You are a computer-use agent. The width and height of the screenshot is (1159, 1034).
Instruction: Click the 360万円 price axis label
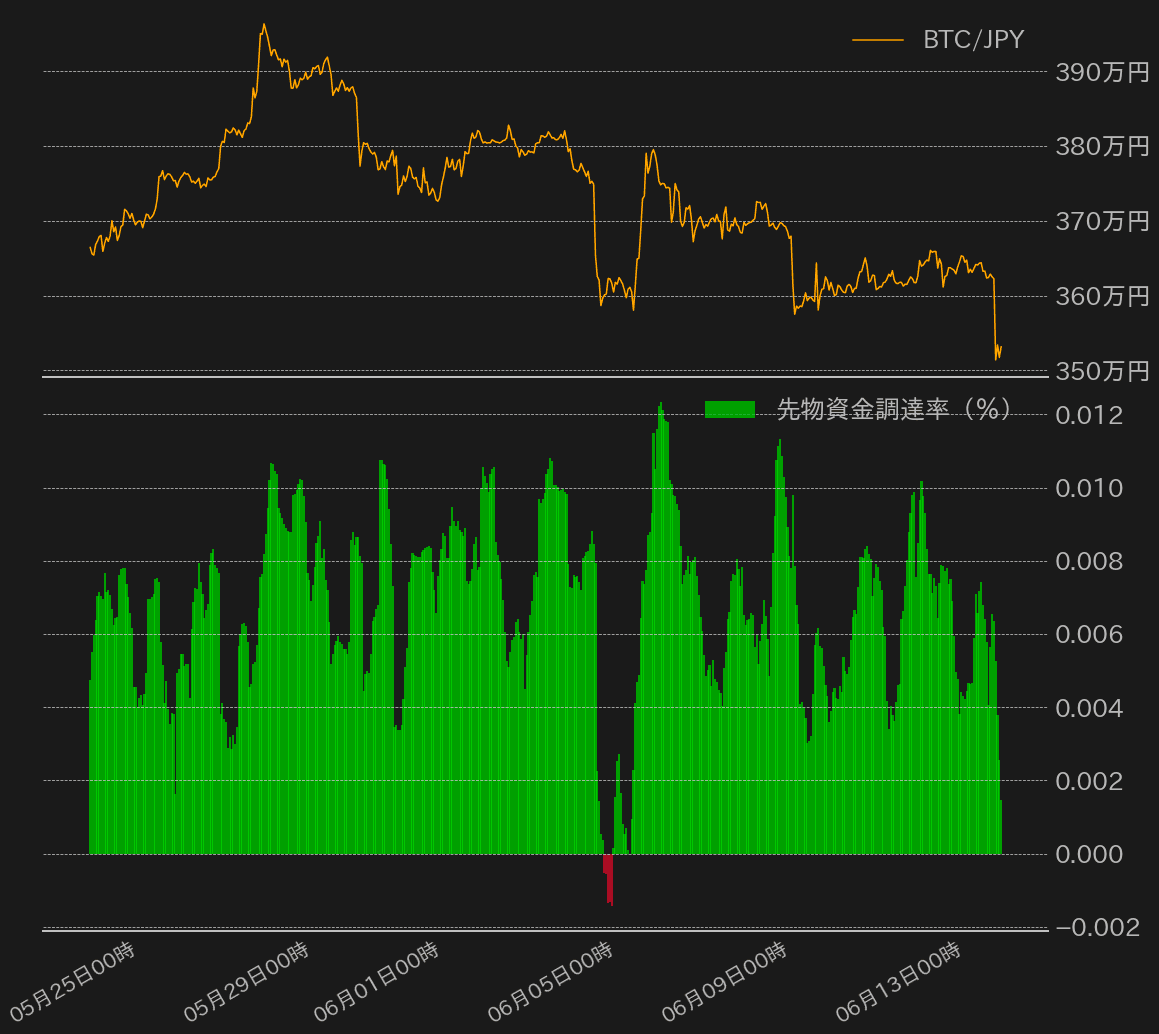click(x=1102, y=297)
